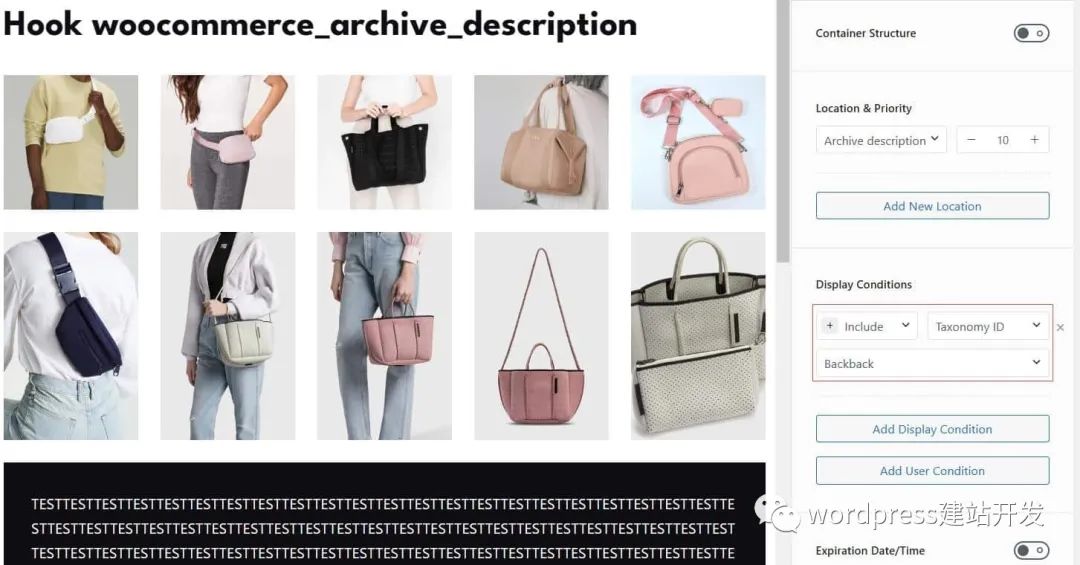Select the white belt bag product thumbnail
This screenshot has height=565, width=1080.
coord(71,142)
